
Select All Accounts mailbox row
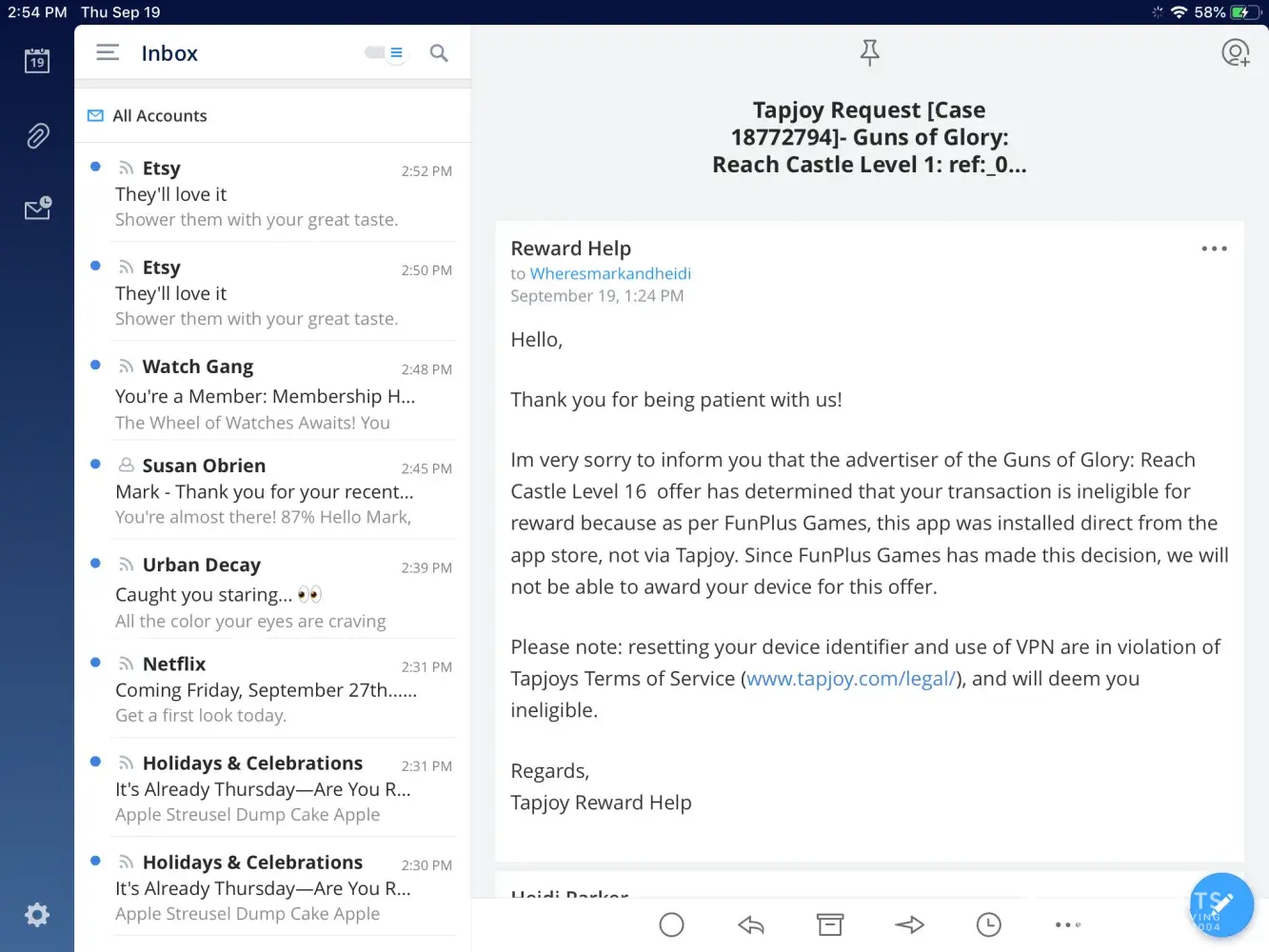(x=272, y=115)
